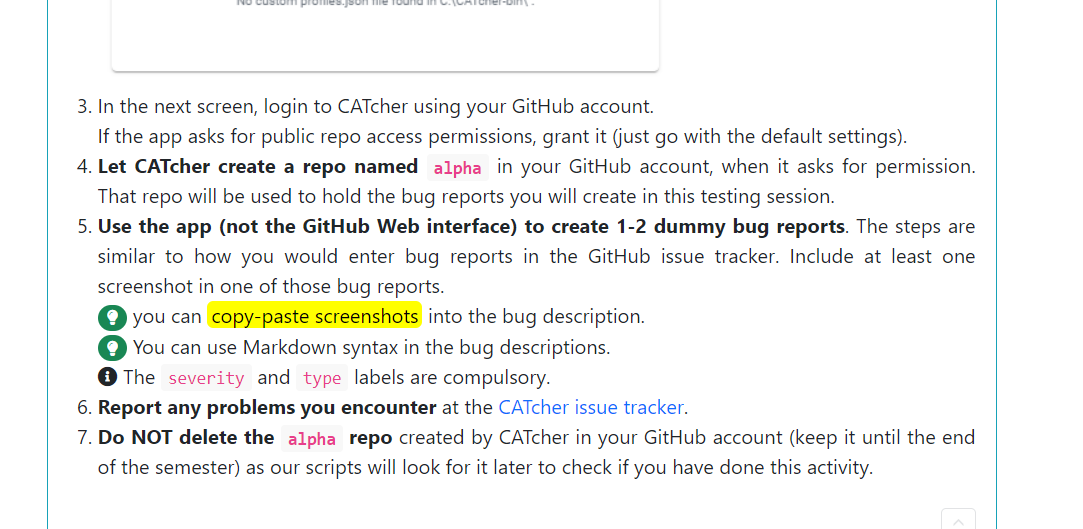Click the pink alpha code tag in step 4

click(457, 168)
